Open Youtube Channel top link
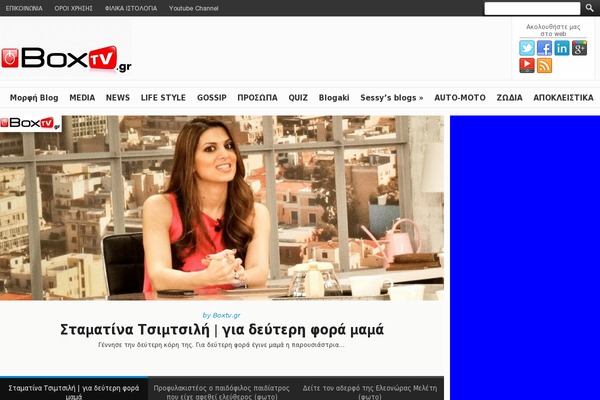The height and width of the screenshot is (400, 600). click(x=194, y=8)
